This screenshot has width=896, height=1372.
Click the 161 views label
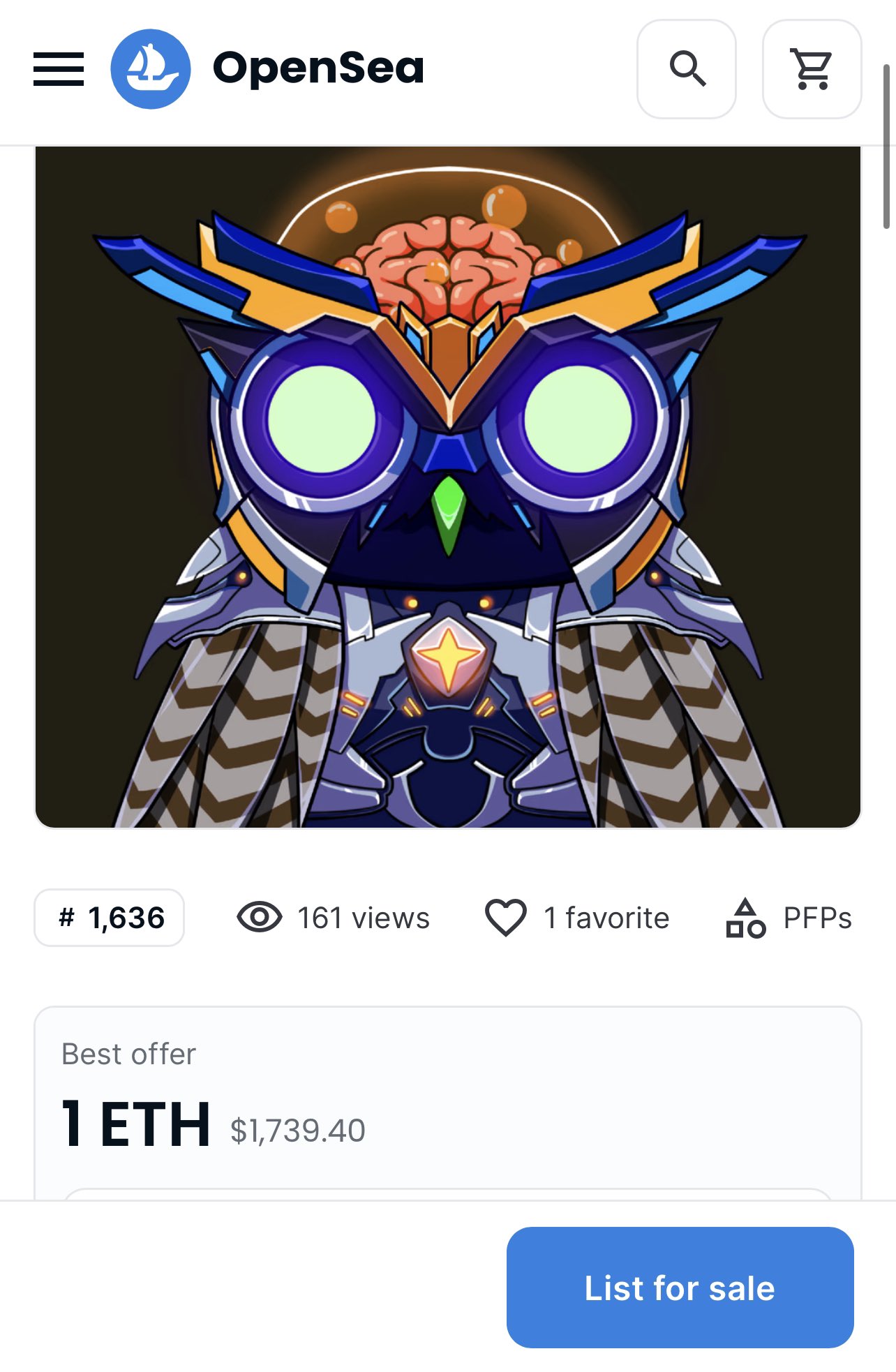click(x=364, y=918)
